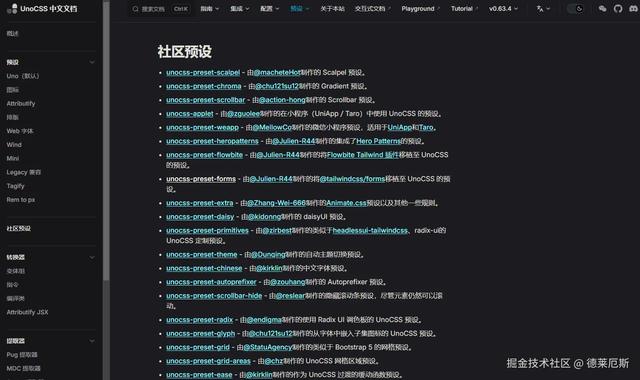Open the GitHub icon link
Image resolution: width=640 pixels, height=380 pixels.
(618, 9)
